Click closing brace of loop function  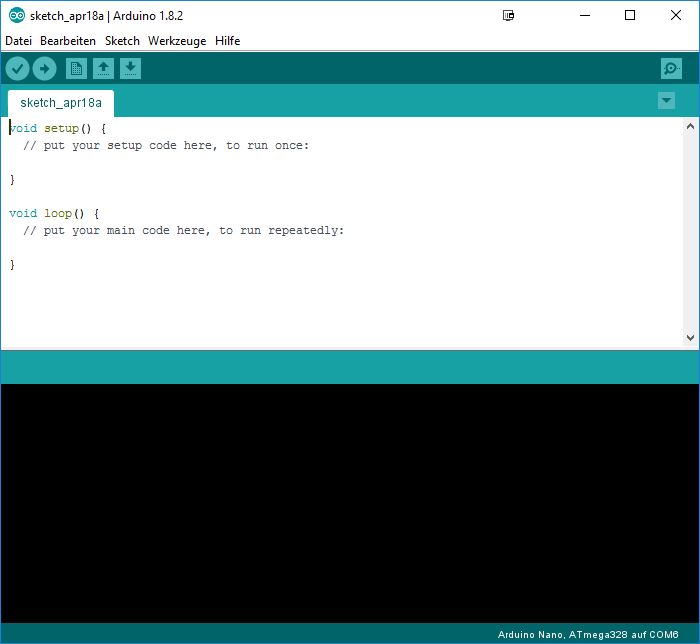tap(12, 265)
